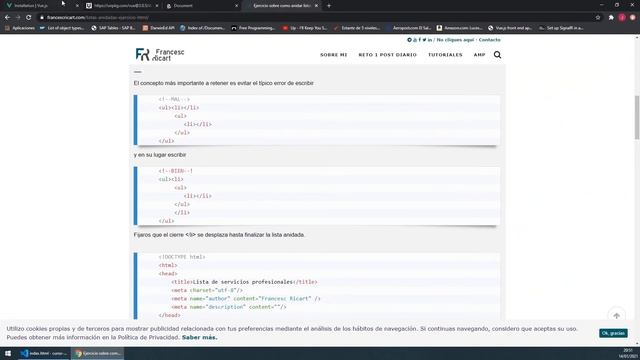
Task: Open the List of object types bookmark
Action: coord(62,28)
